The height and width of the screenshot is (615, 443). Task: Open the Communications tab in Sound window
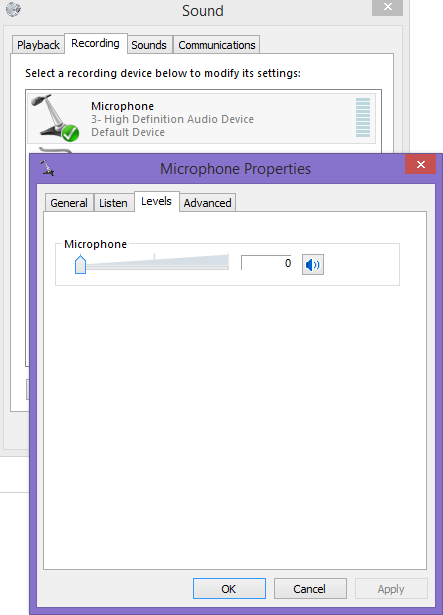(217, 45)
